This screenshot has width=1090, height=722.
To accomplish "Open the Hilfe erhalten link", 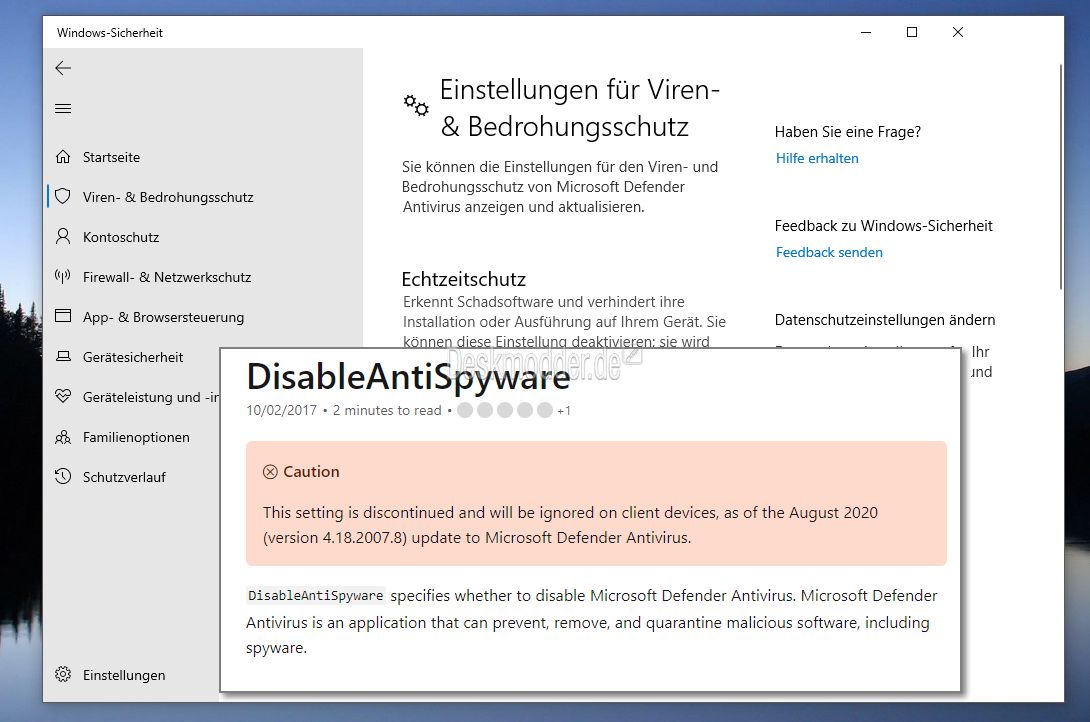I will (817, 158).
